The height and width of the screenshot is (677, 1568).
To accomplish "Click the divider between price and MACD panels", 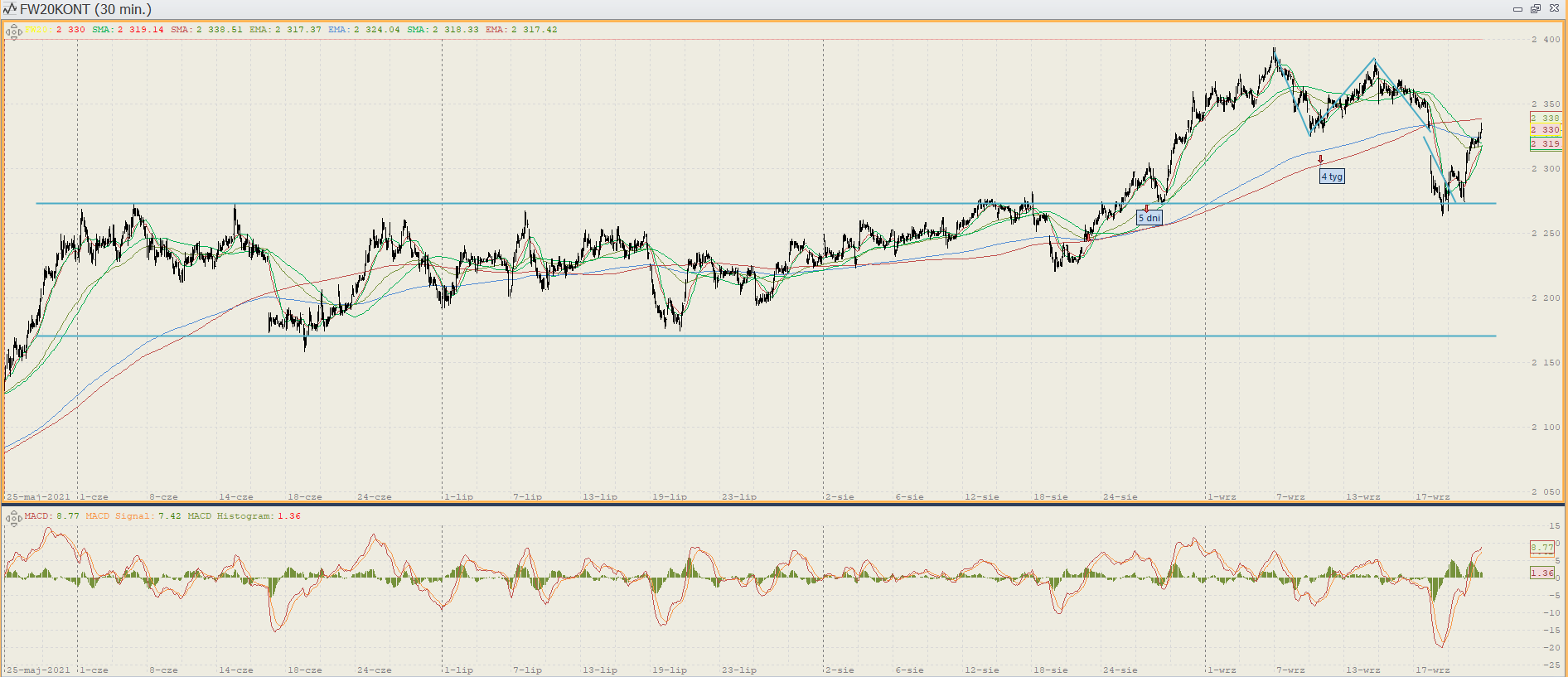I will point(784,504).
